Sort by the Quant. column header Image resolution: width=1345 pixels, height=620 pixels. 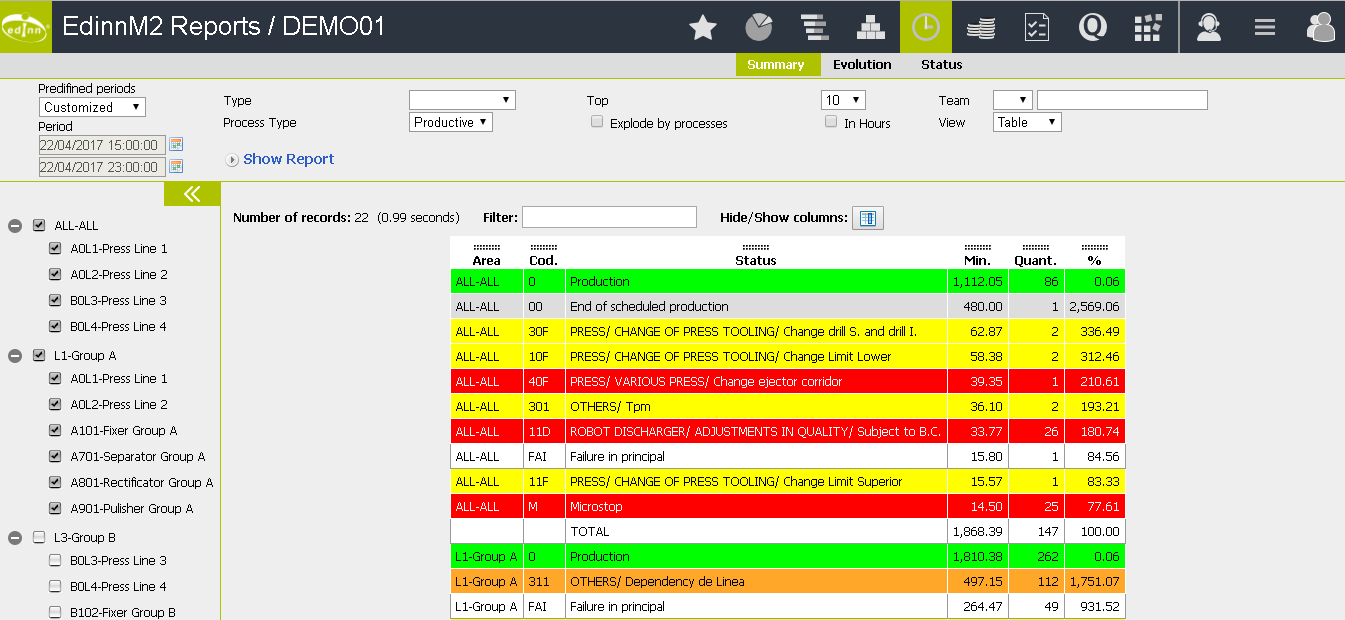(1037, 260)
